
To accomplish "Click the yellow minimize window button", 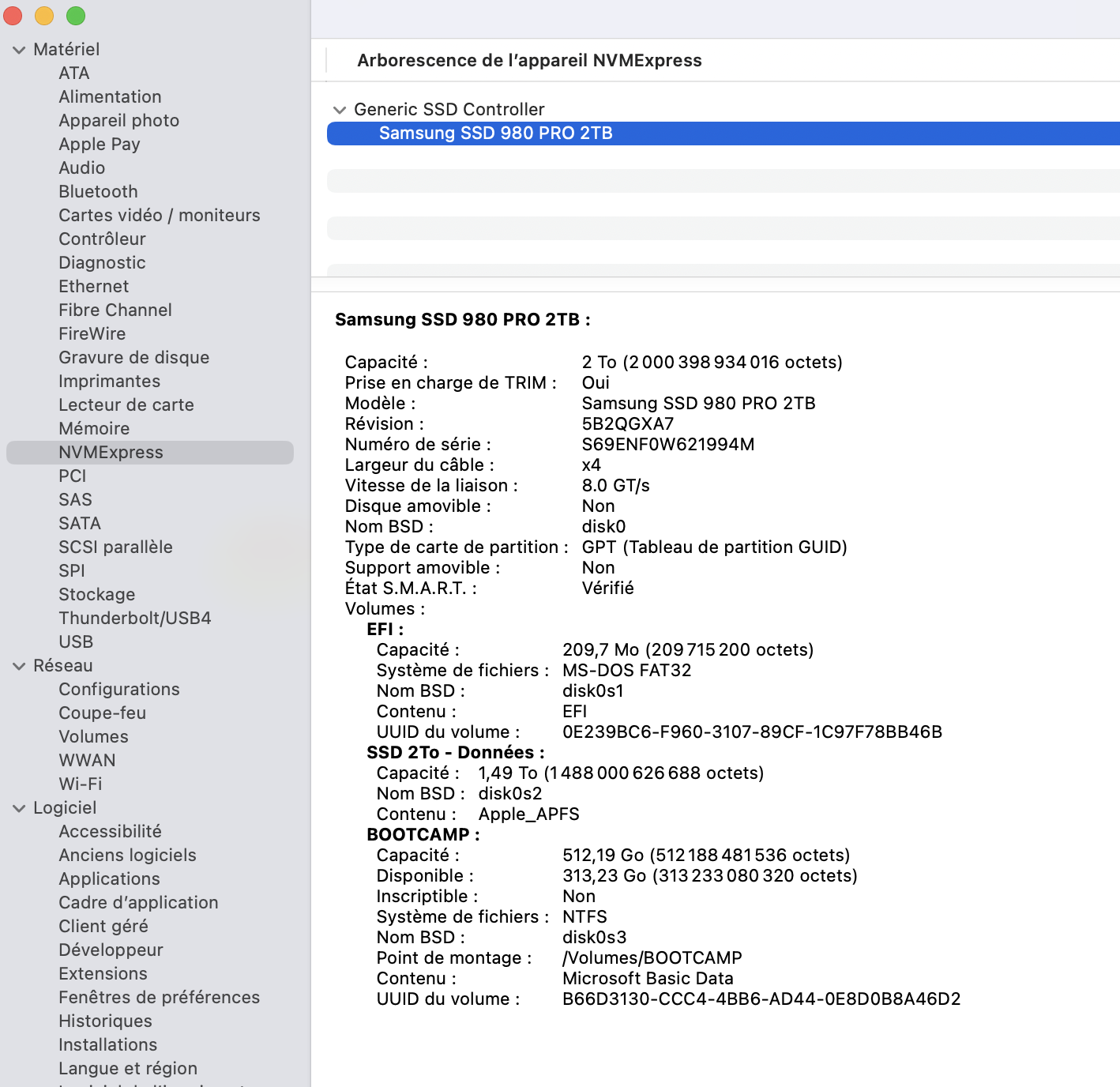I will (44, 16).
